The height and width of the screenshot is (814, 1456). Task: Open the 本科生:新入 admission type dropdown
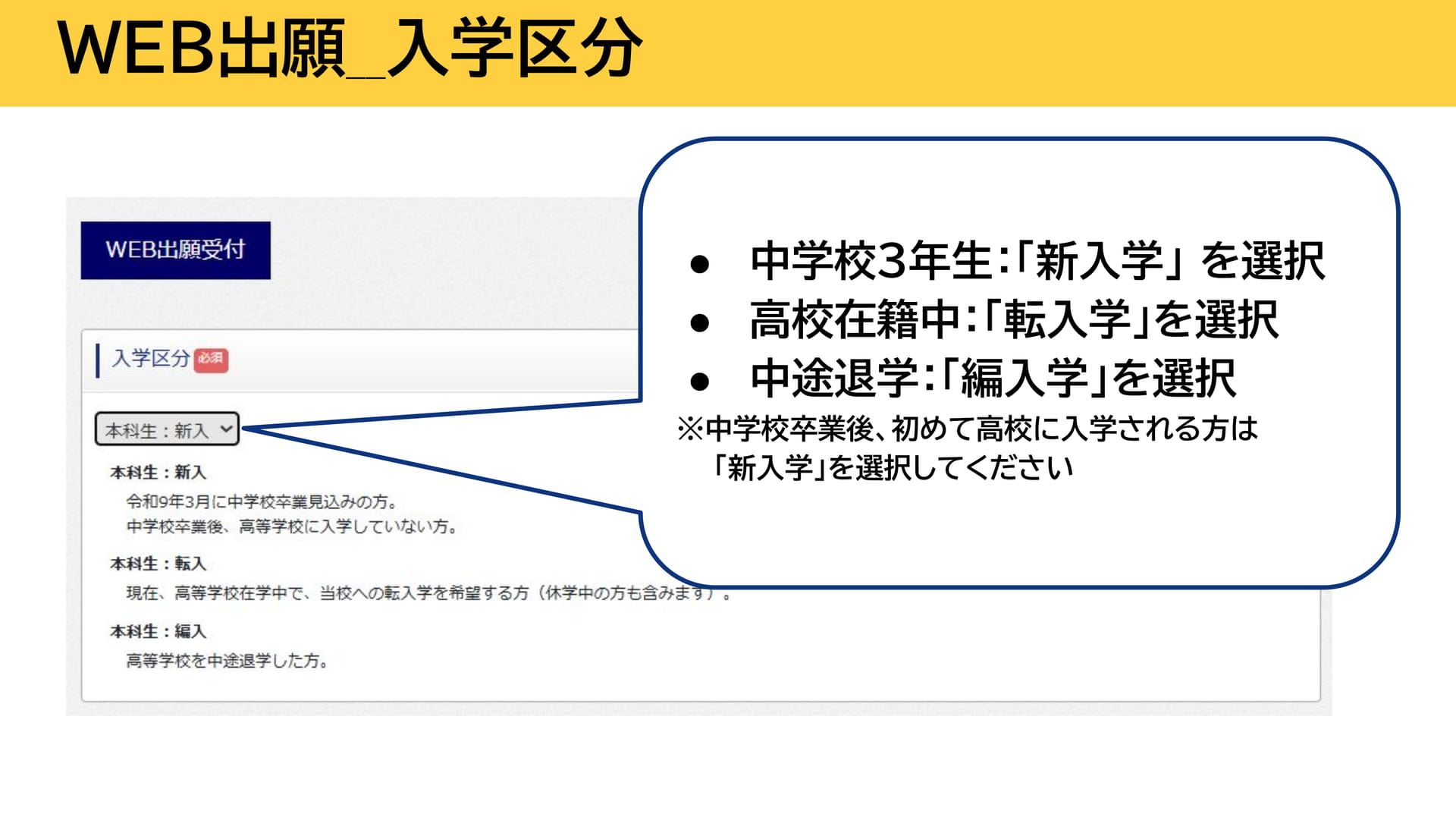167,429
